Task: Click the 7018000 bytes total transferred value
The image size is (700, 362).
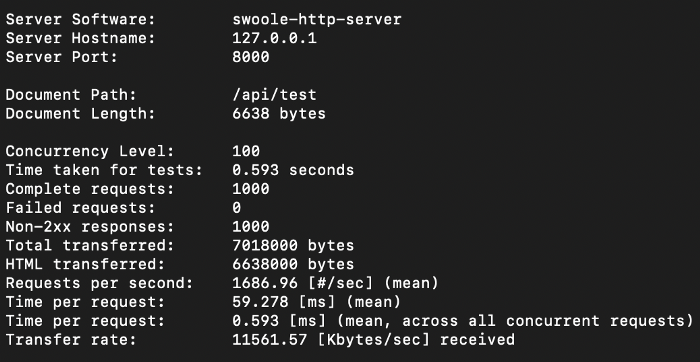Action: coord(293,245)
